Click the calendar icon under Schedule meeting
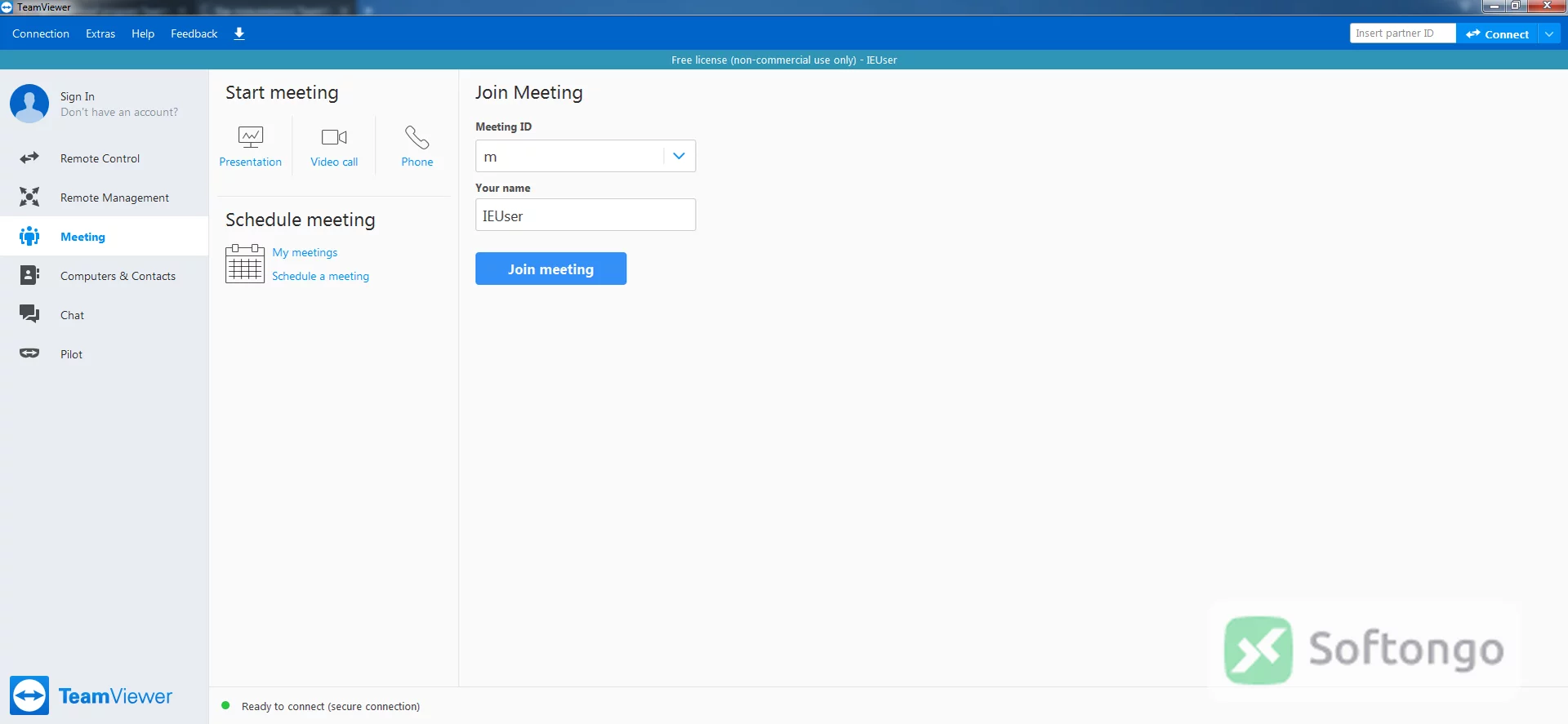The width and height of the screenshot is (1568, 724). point(245,264)
